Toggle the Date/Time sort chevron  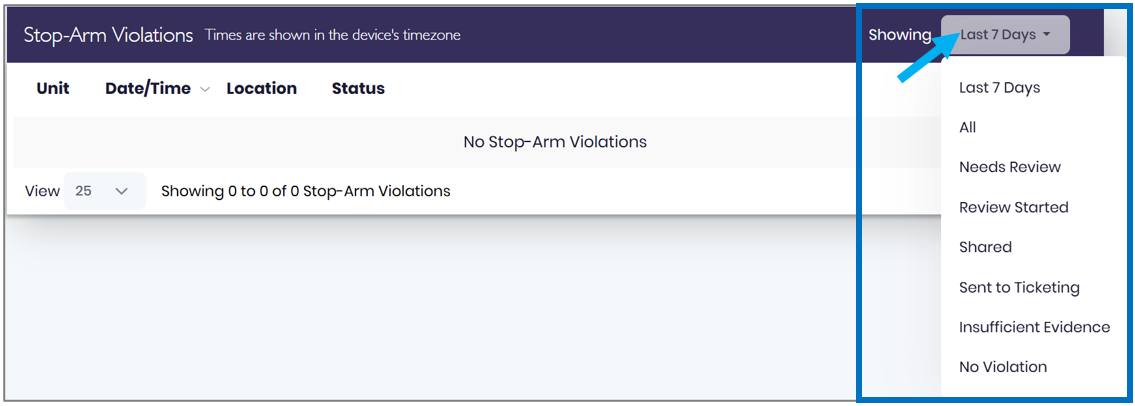coord(205,90)
